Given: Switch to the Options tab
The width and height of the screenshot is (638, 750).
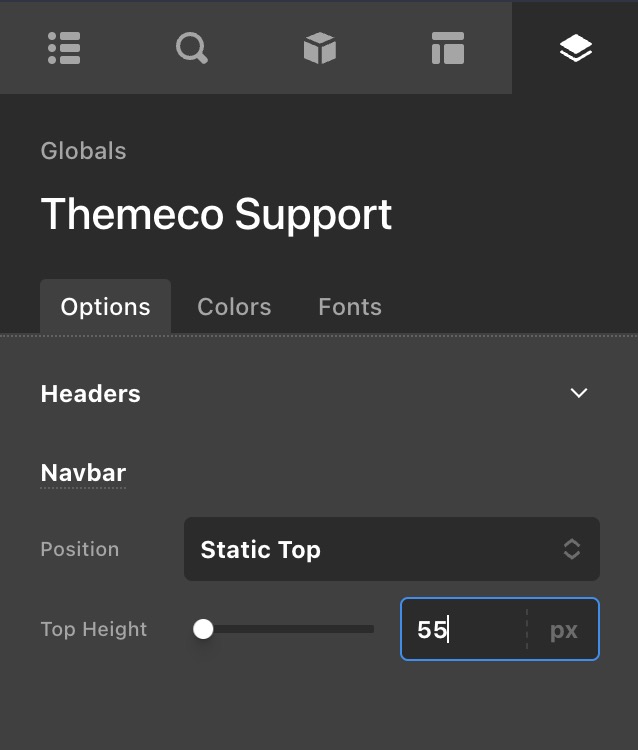Looking at the screenshot, I should pyautogui.click(x=105, y=307).
